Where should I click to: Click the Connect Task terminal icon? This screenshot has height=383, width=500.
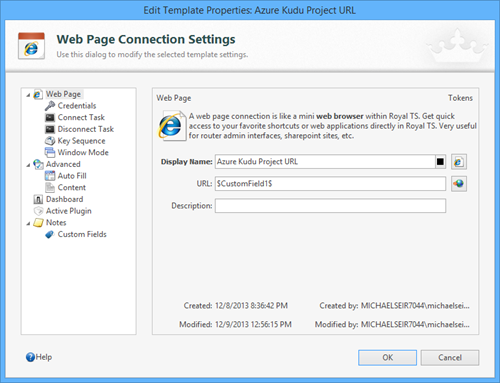click(50, 118)
